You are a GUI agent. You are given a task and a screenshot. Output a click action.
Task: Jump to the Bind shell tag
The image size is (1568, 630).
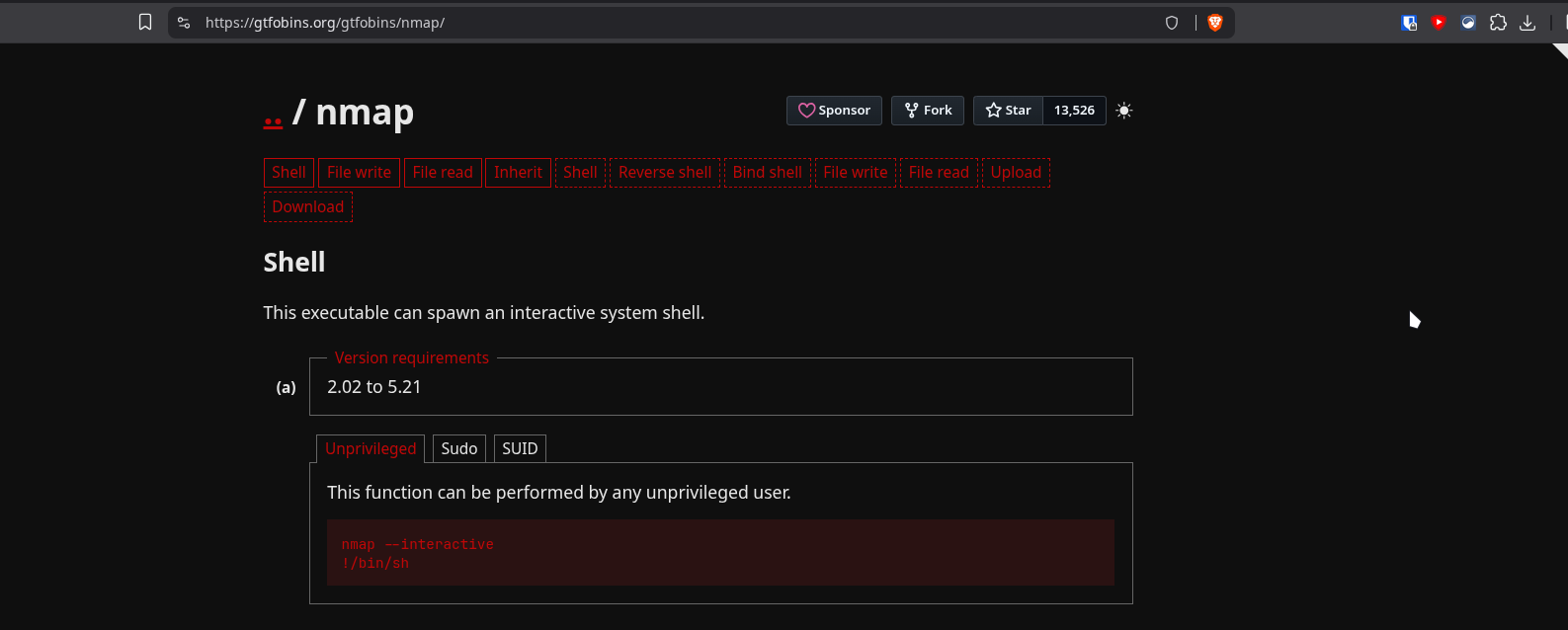click(768, 173)
